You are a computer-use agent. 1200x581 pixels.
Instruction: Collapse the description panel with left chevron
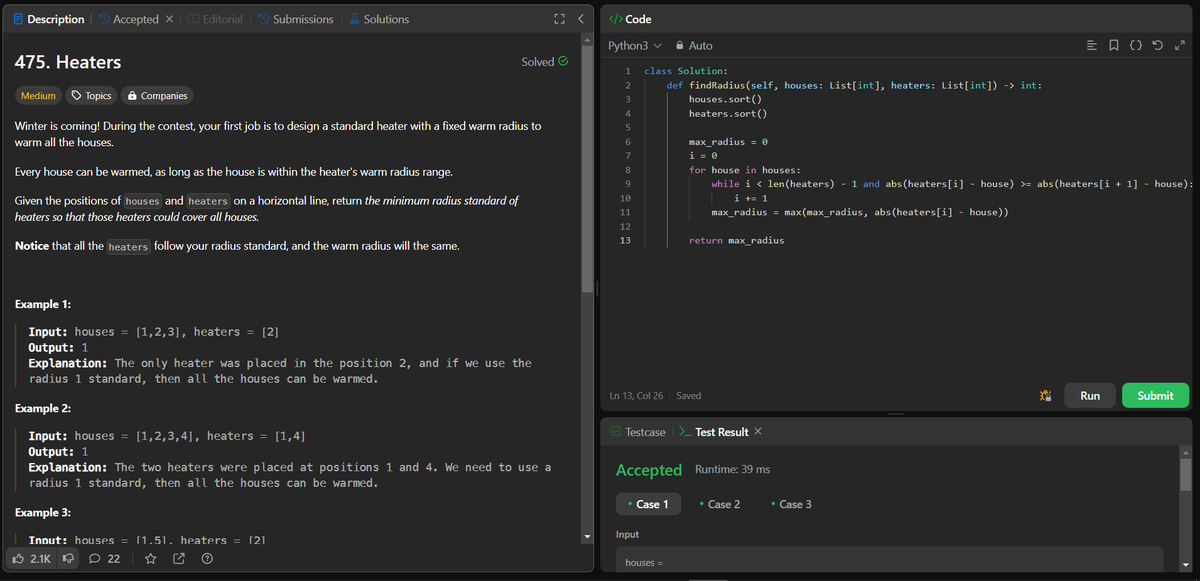click(581, 19)
